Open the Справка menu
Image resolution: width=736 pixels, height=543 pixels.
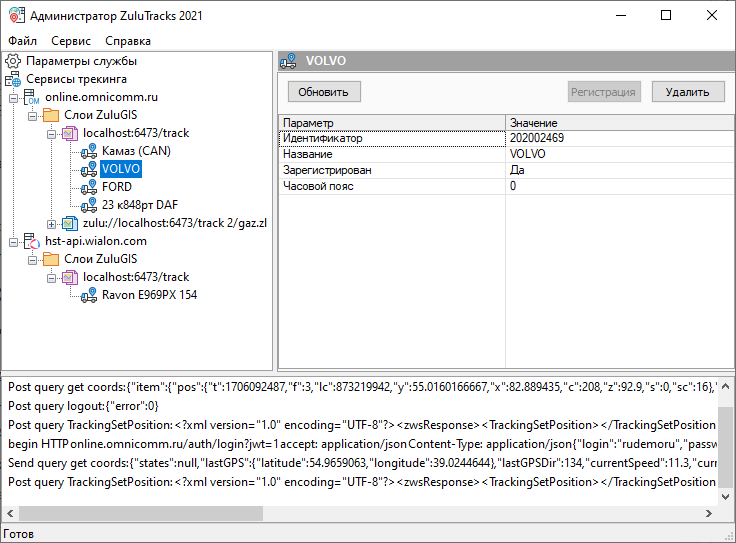tap(128, 41)
